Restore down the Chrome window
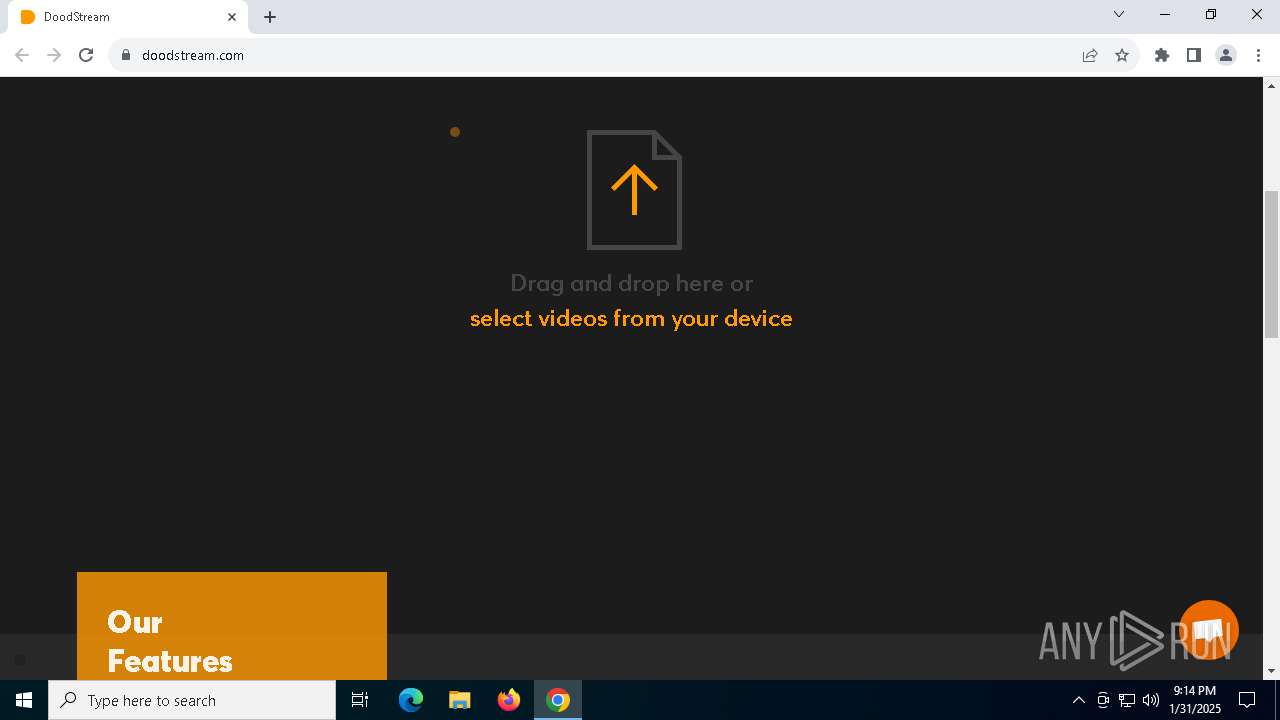The height and width of the screenshot is (720, 1280). click(1211, 15)
